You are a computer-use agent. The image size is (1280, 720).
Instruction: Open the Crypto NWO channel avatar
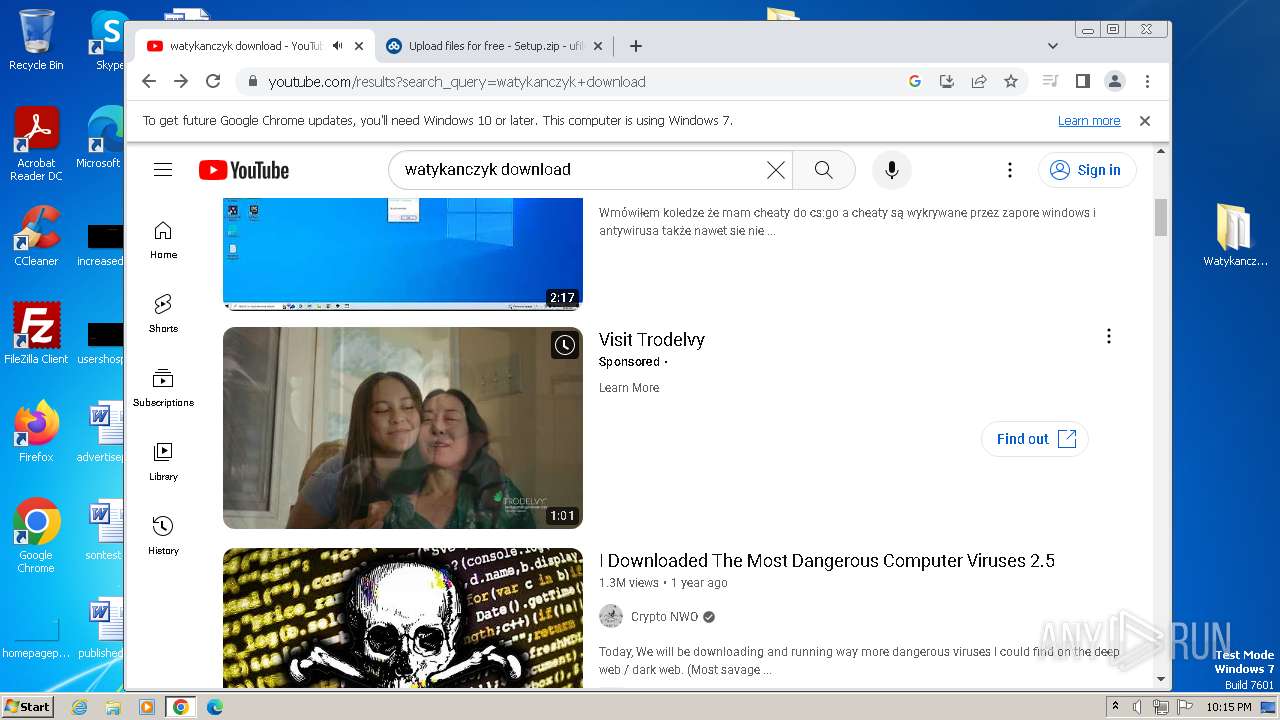(611, 616)
